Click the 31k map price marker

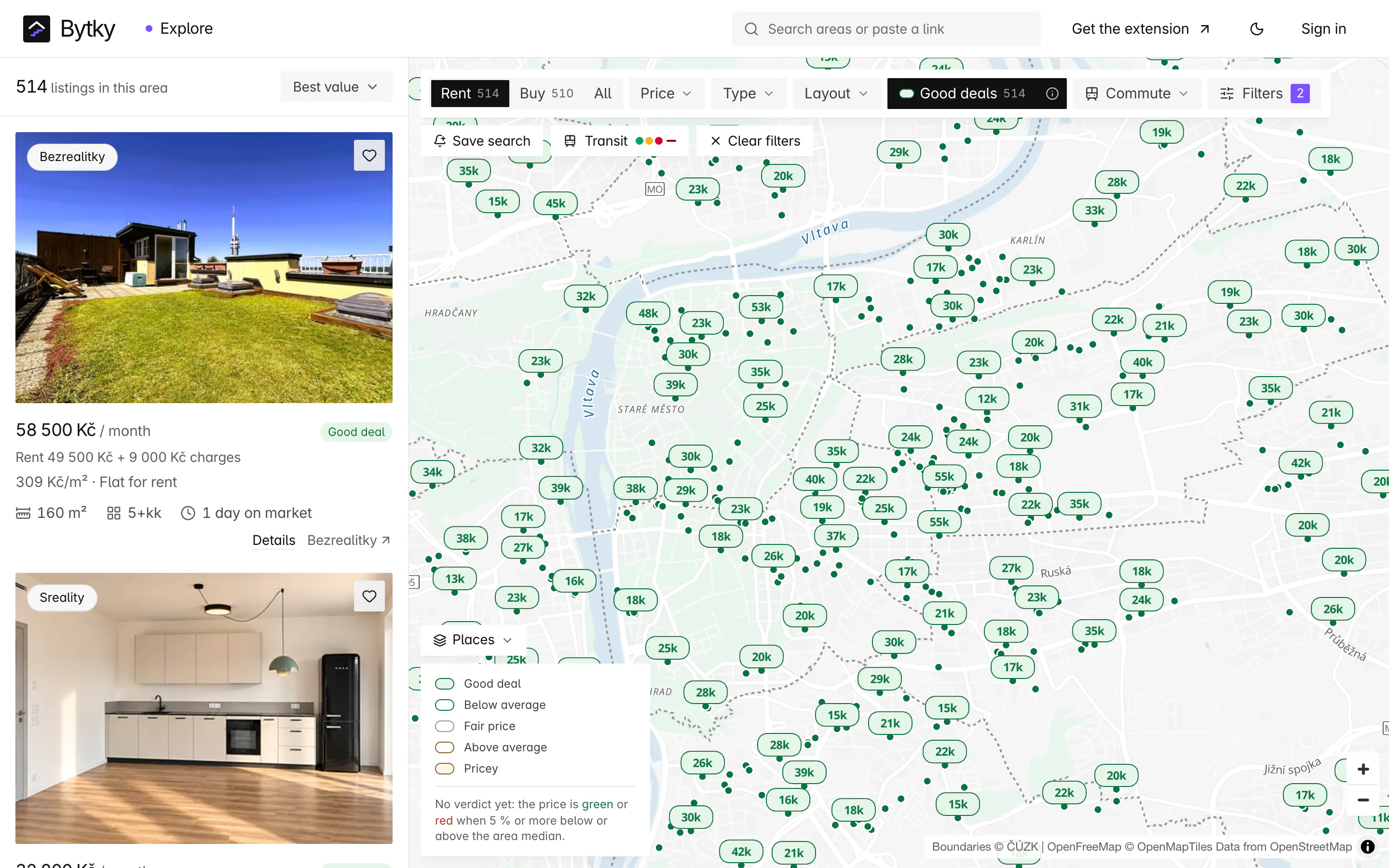(1079, 407)
